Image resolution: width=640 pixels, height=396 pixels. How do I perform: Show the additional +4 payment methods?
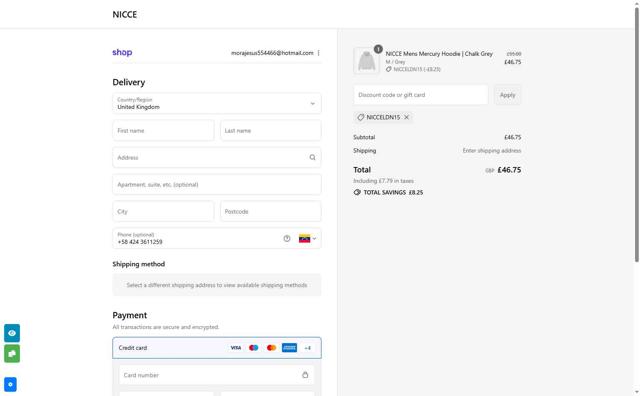pyautogui.click(x=308, y=348)
